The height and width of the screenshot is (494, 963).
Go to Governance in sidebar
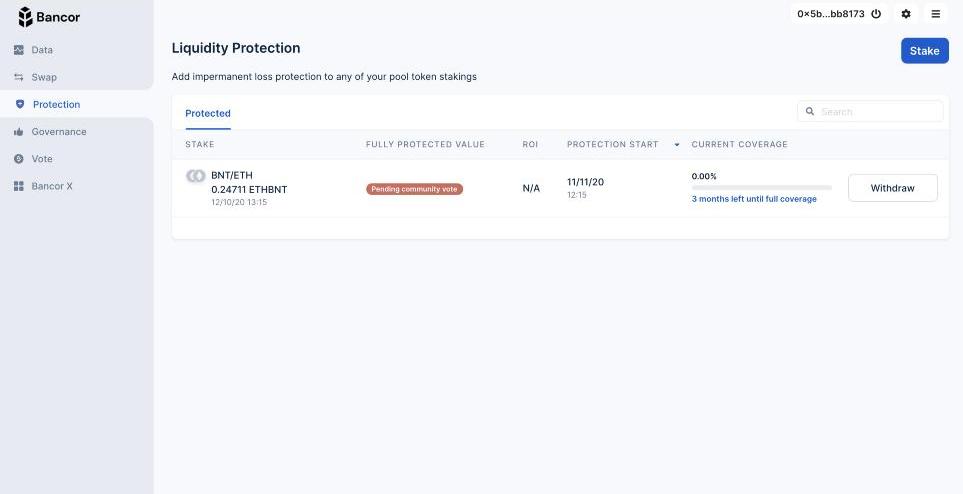coord(59,131)
